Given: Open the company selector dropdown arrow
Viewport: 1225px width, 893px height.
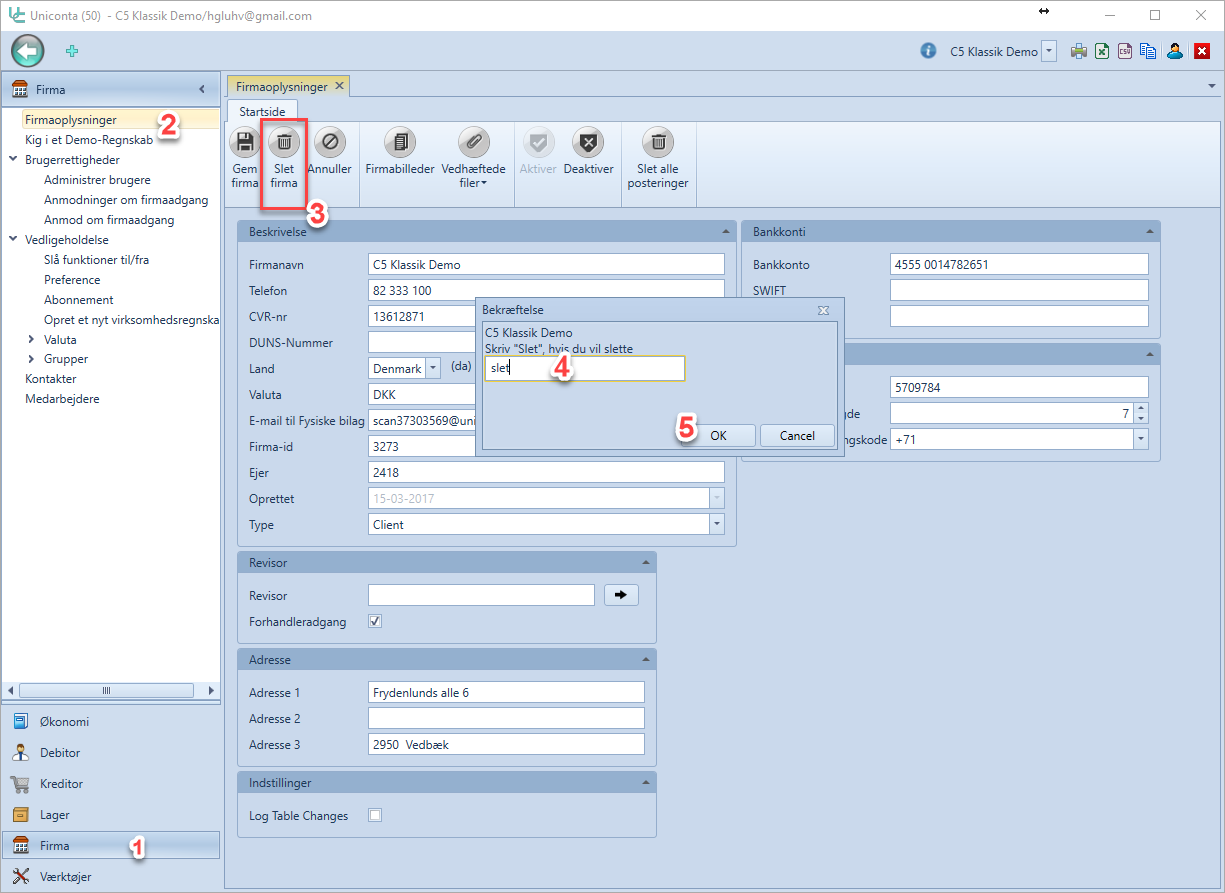Looking at the screenshot, I should pyautogui.click(x=1048, y=51).
